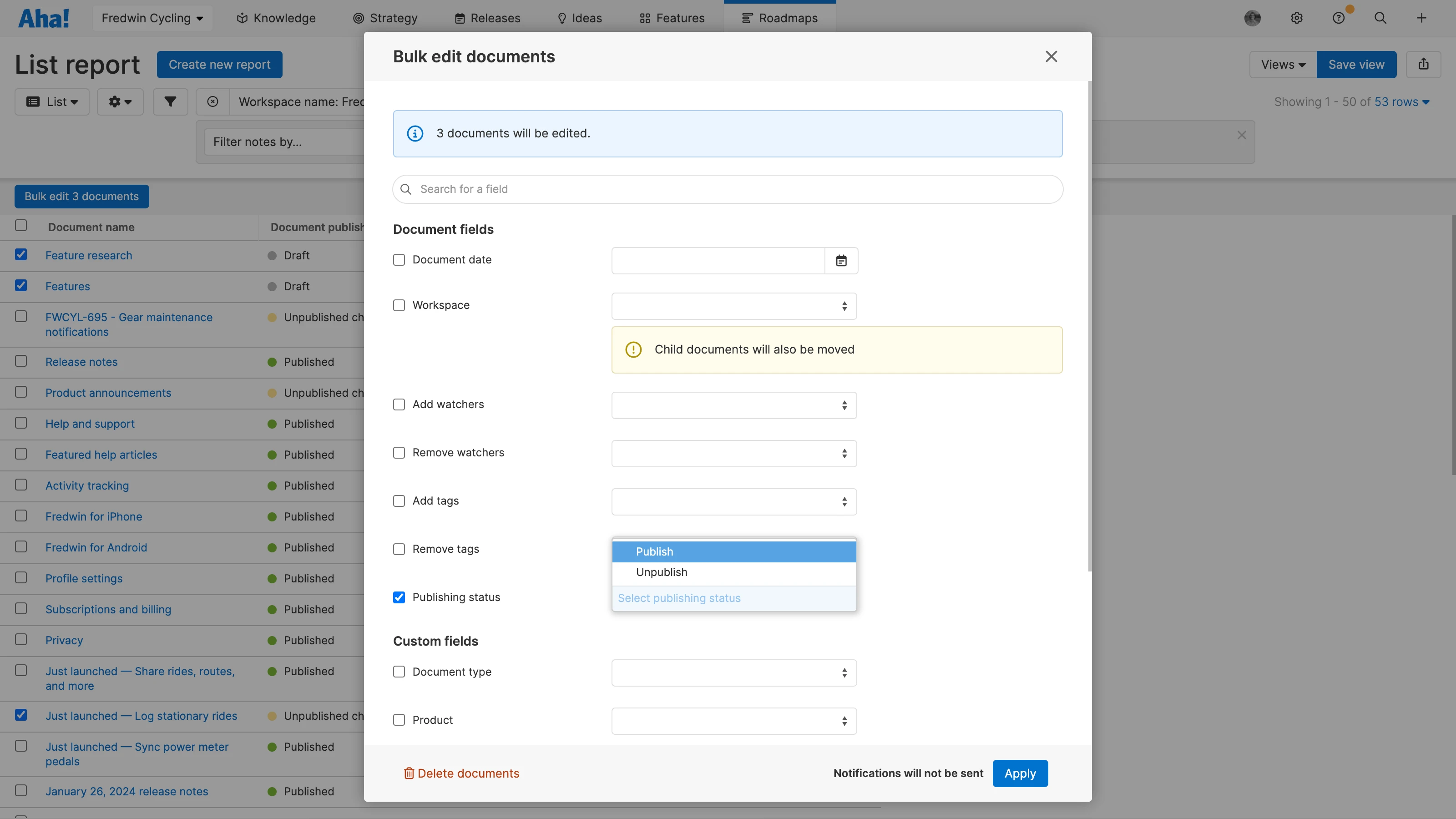Expand the Document type dropdown
The height and width of the screenshot is (819, 1456).
[733, 672]
